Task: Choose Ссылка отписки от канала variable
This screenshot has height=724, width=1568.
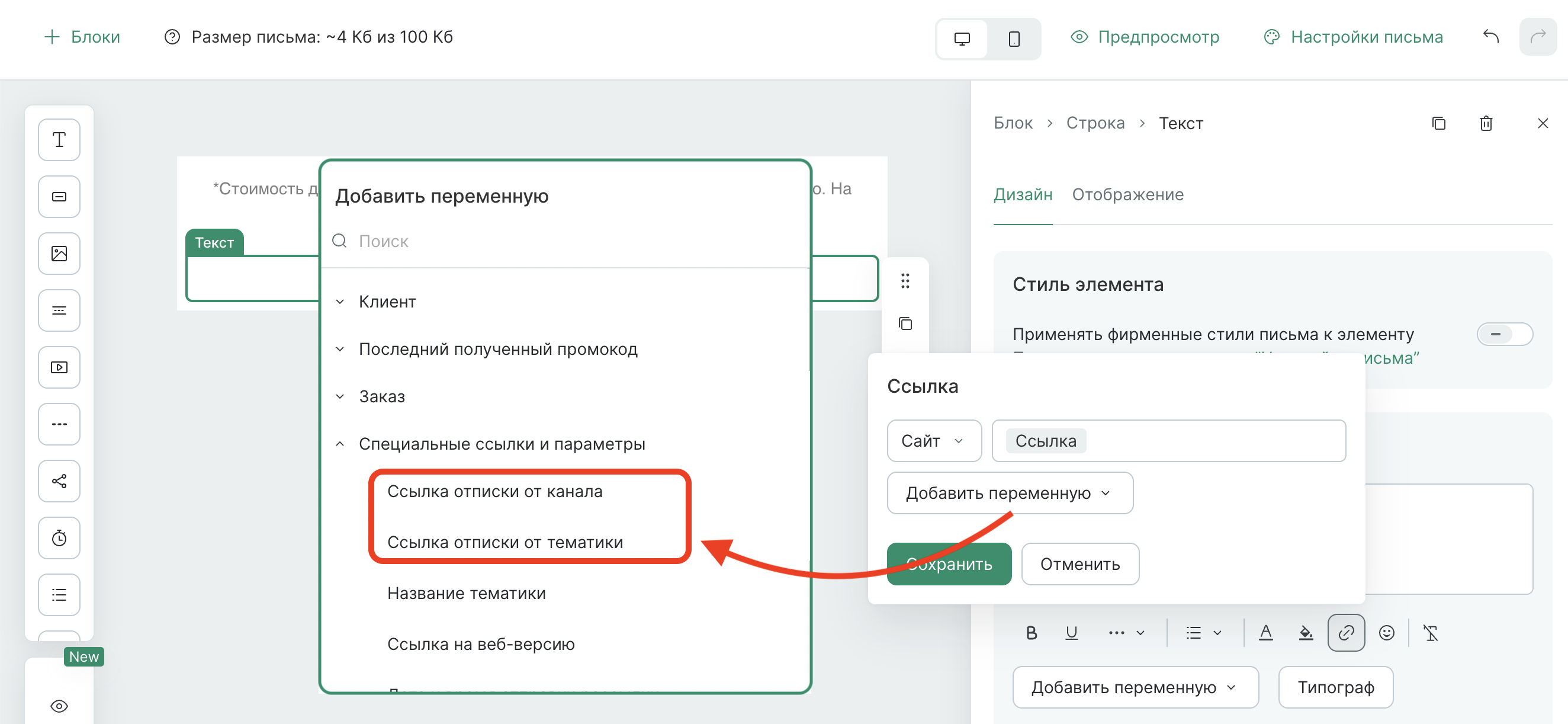Action: [x=495, y=491]
